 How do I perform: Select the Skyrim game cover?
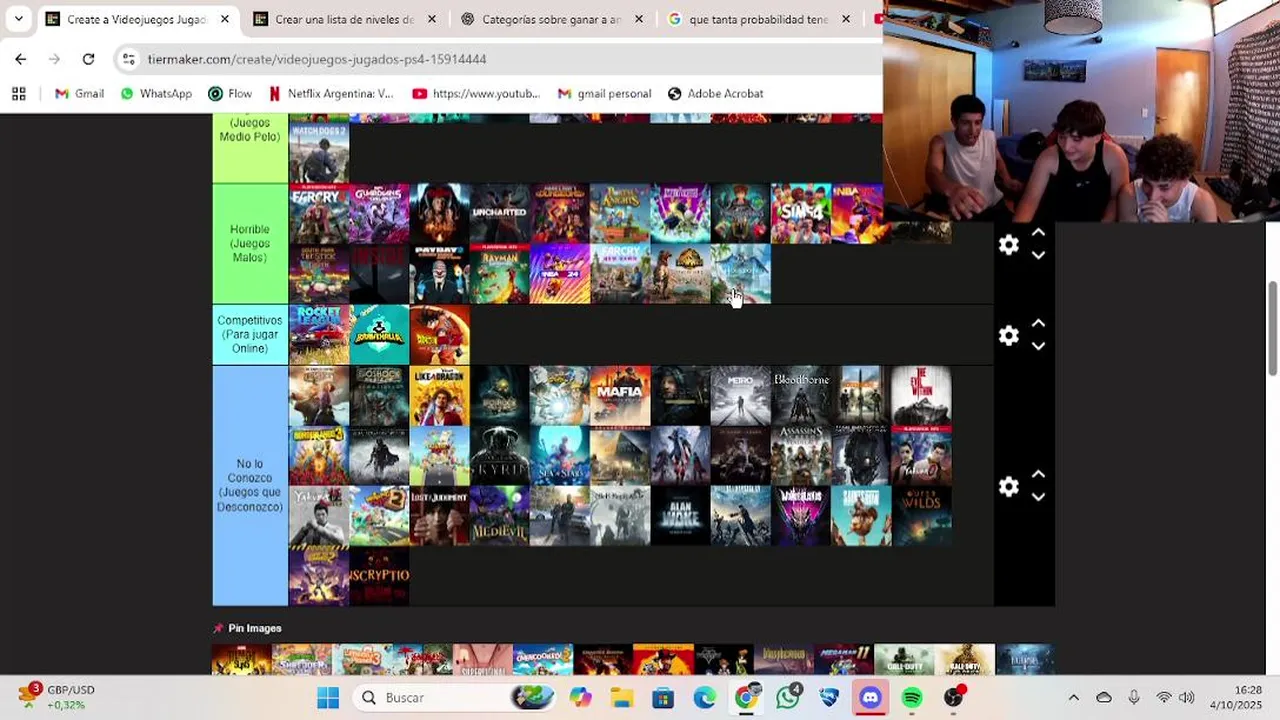tap(500, 456)
